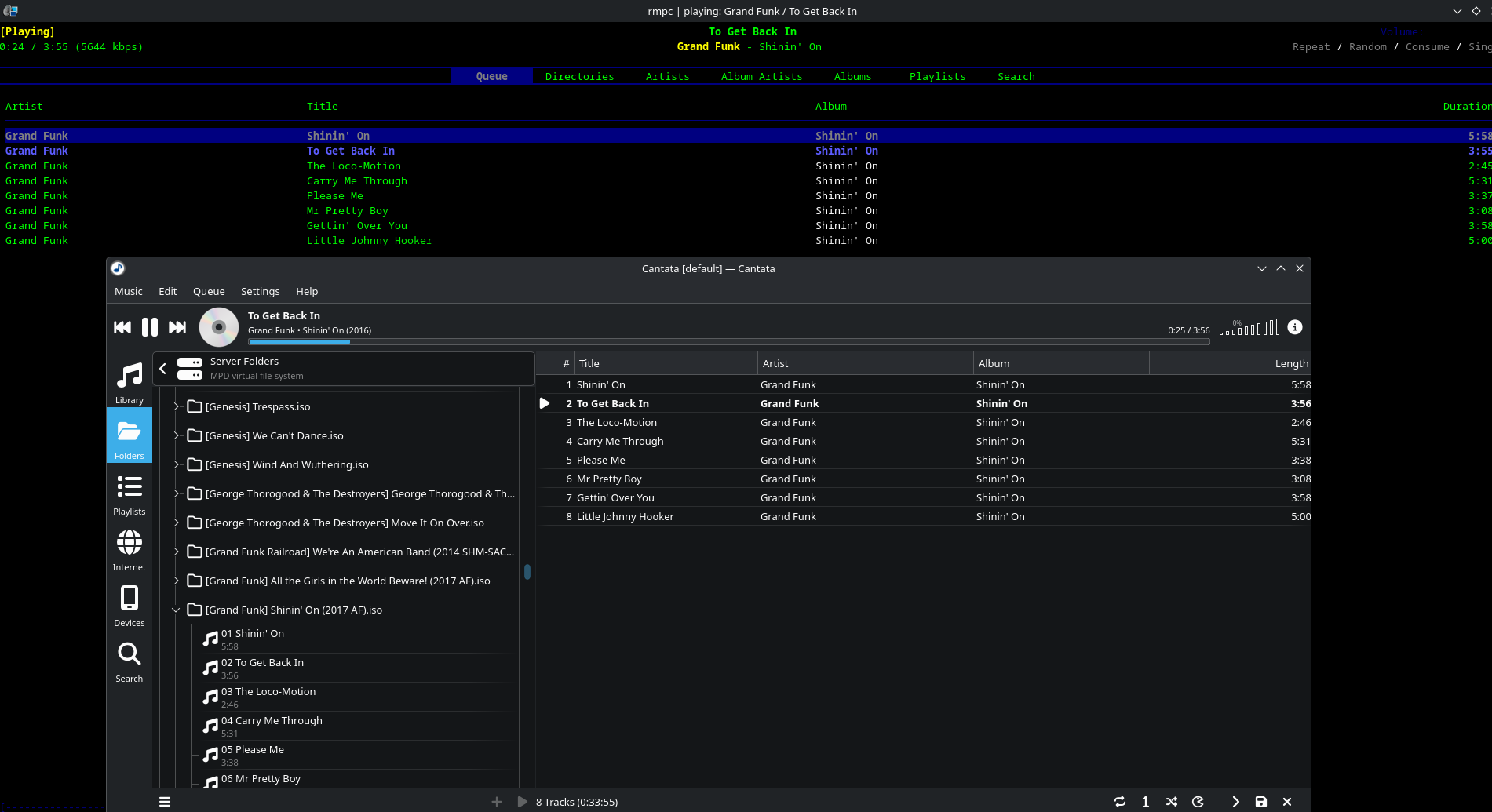This screenshot has height=812, width=1492.
Task: Click the Title column header in Cantata
Action: click(x=589, y=363)
